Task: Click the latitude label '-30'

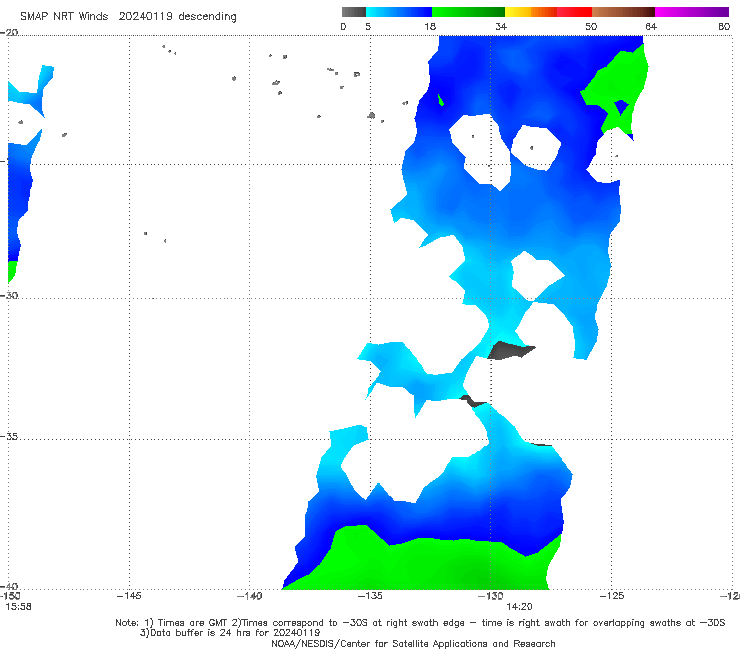Action: coord(9,295)
